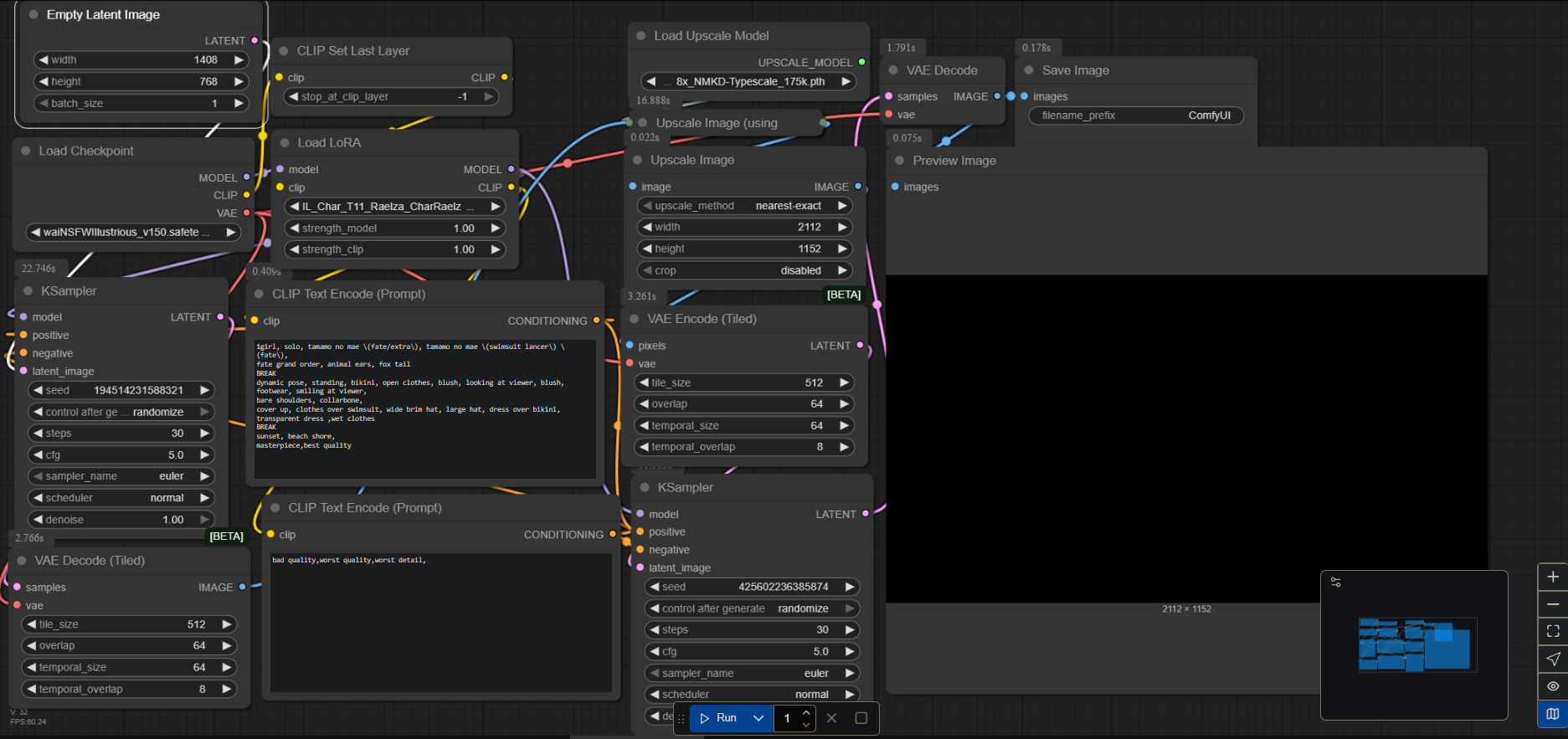Increase Empty Latent Image width with right arrow
This screenshot has width=1568, height=739.
[239, 60]
